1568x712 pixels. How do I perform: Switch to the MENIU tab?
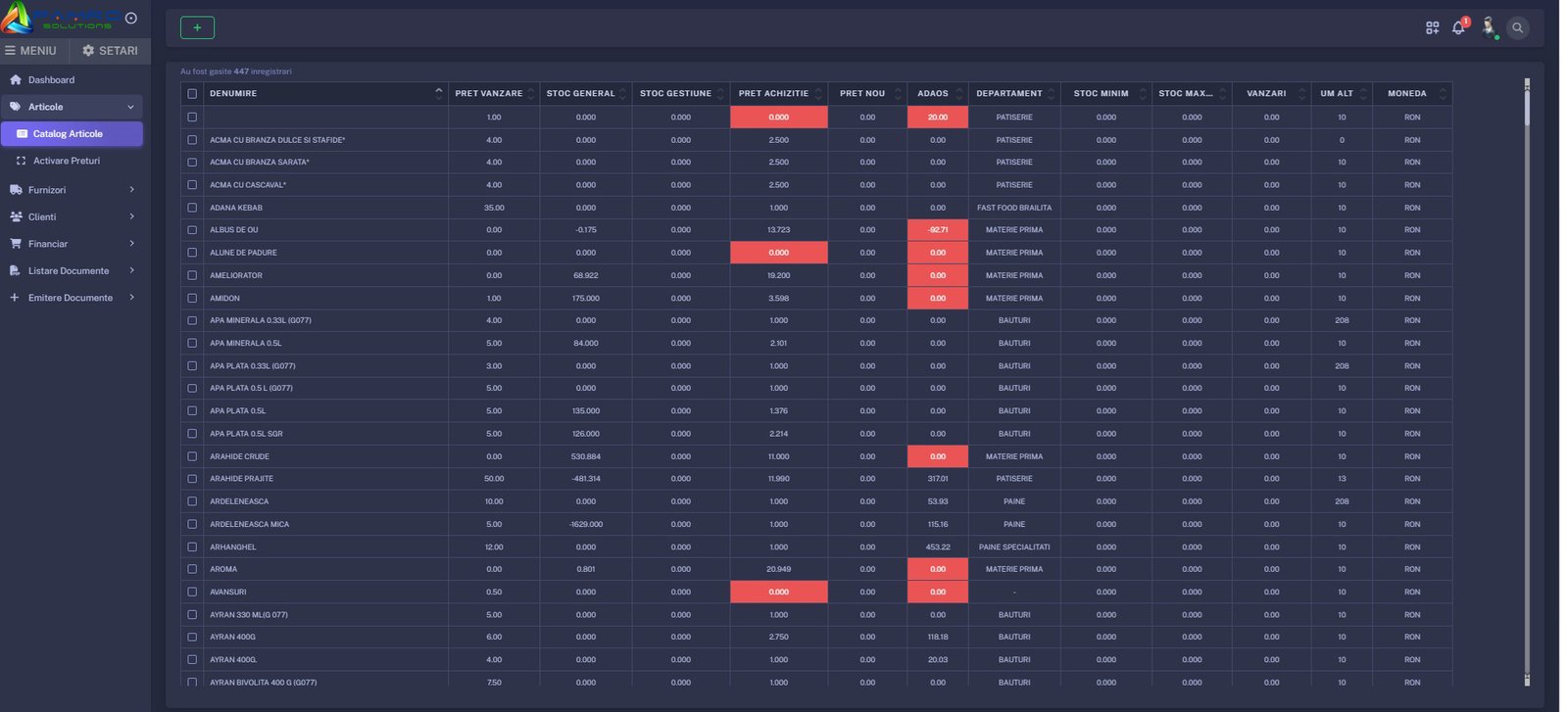pos(31,51)
